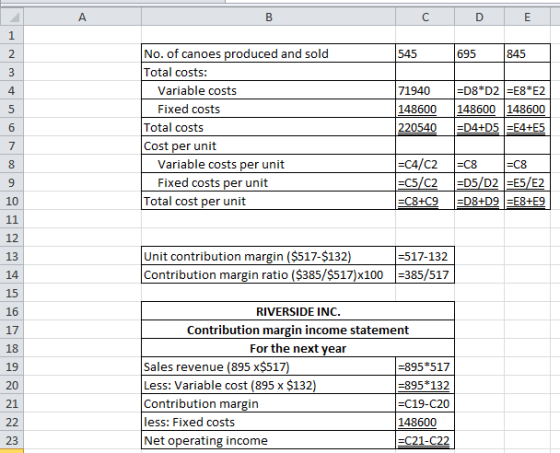Select cell D5 showing 148600

click(479, 109)
